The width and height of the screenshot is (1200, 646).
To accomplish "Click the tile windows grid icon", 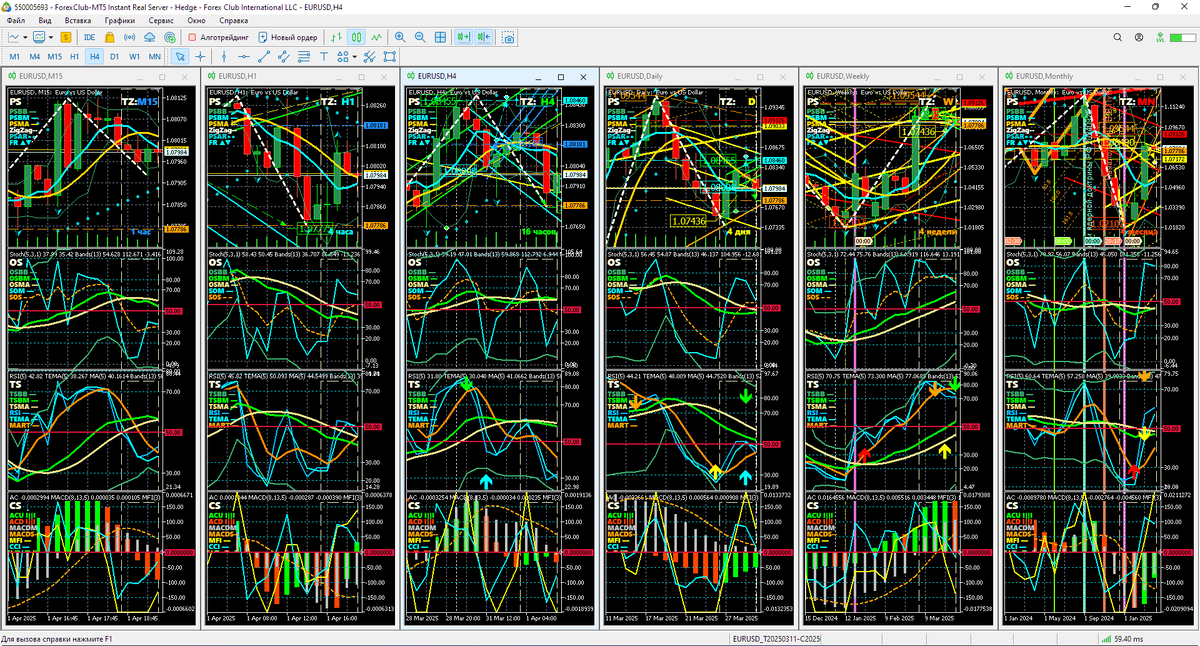I will click(440, 37).
